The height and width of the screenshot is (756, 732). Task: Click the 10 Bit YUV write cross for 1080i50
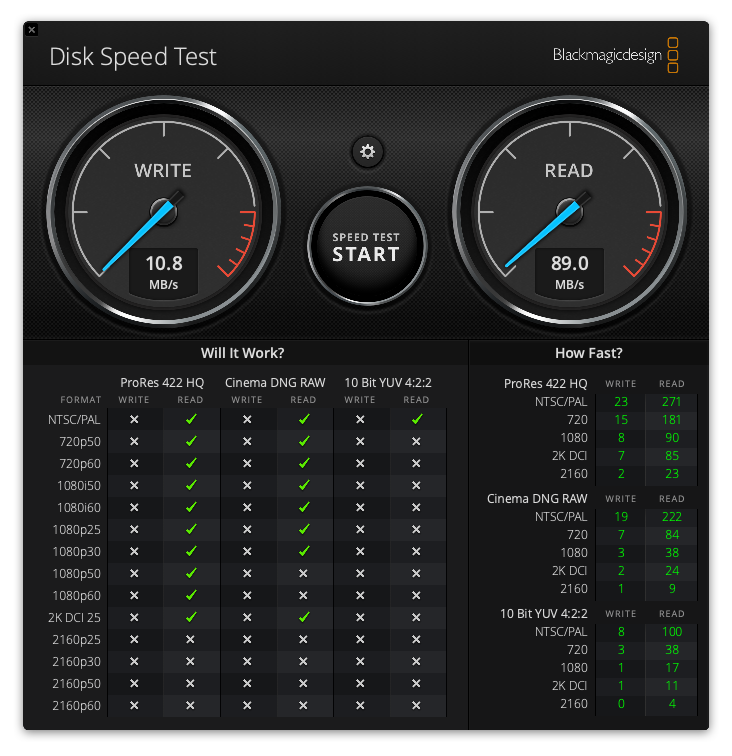360,486
